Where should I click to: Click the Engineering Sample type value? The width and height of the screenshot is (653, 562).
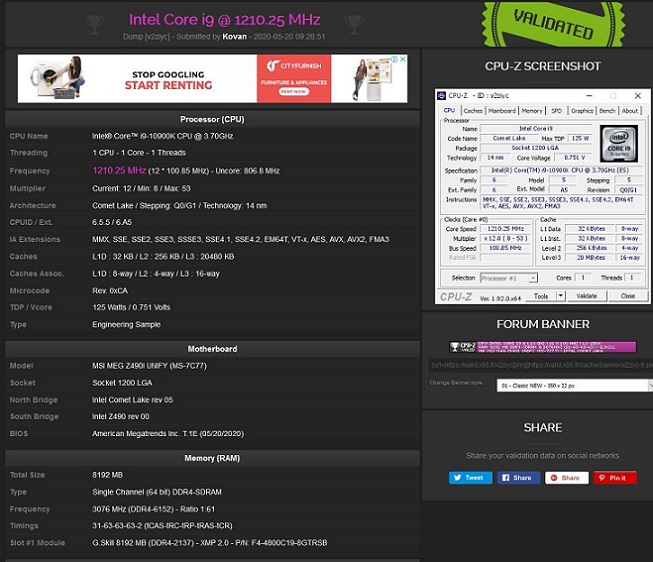[x=126, y=324]
